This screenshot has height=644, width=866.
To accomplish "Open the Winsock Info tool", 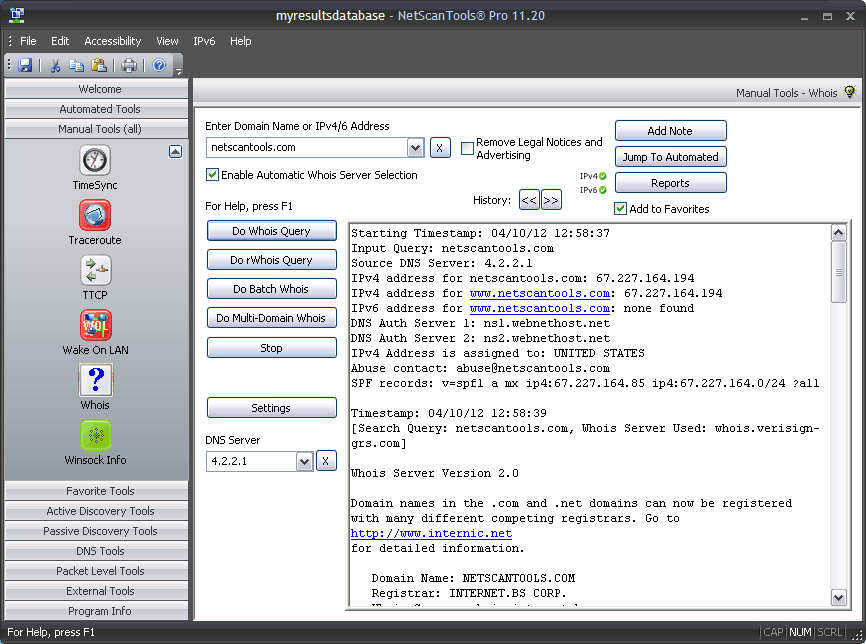I will [x=96, y=442].
